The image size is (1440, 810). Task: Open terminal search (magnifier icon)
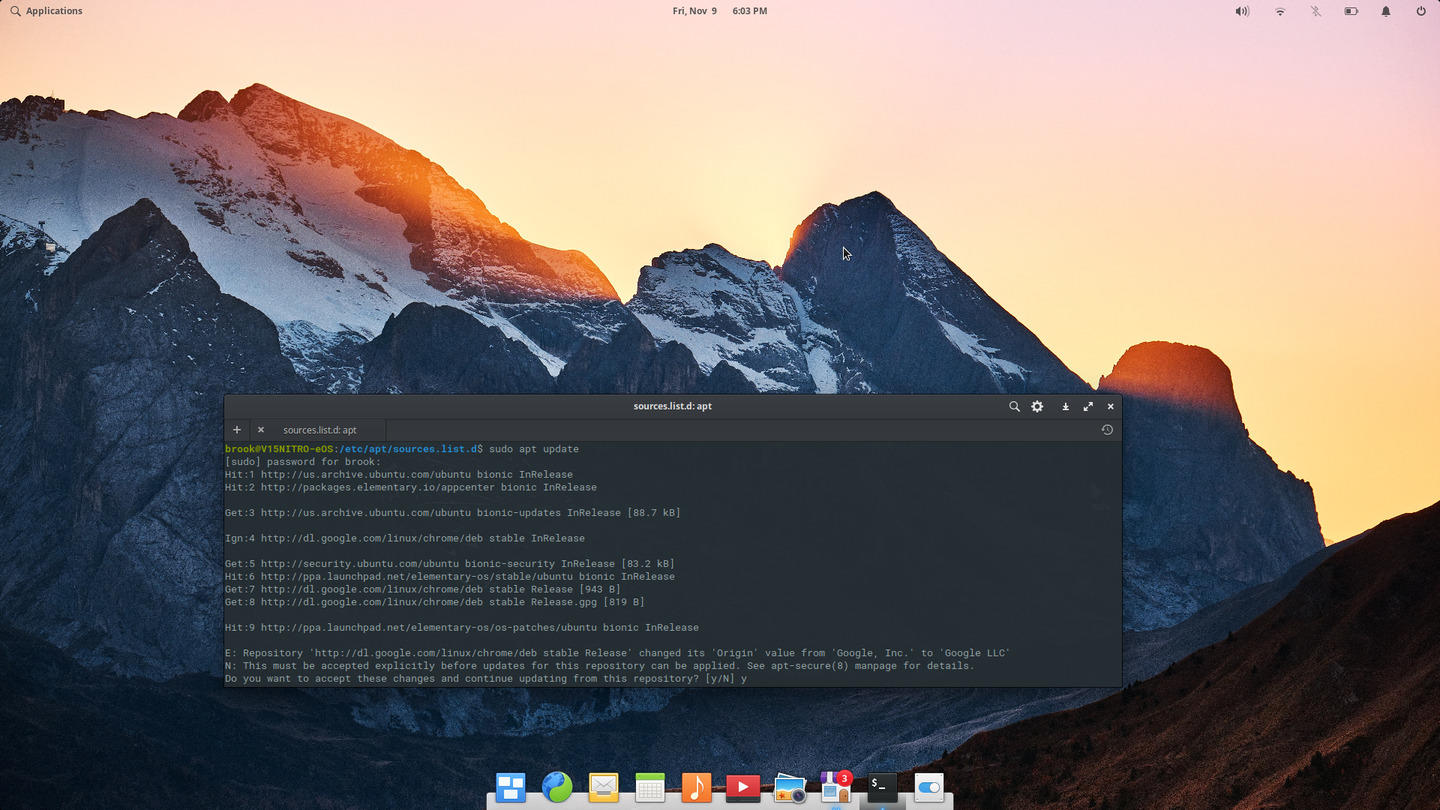pos(1014,406)
